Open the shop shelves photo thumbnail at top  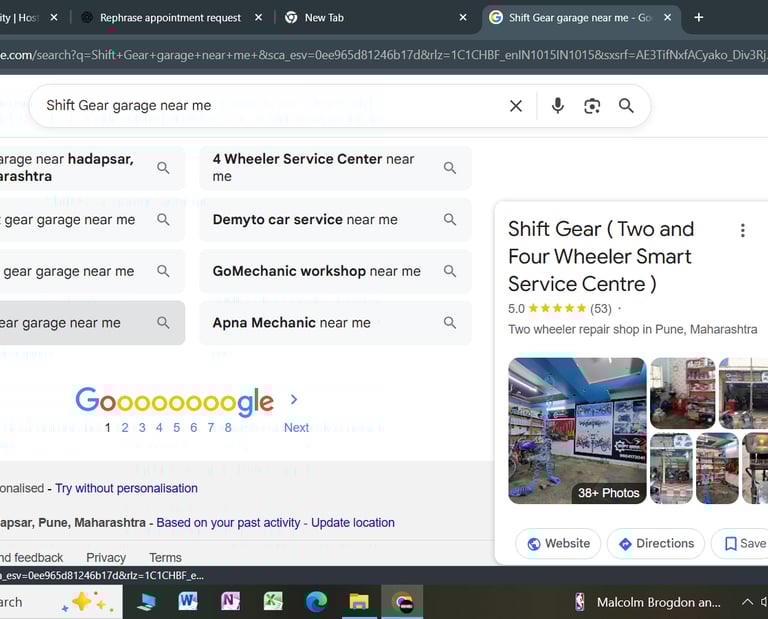point(683,393)
